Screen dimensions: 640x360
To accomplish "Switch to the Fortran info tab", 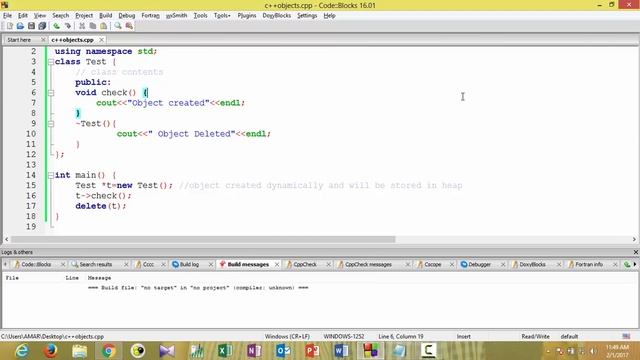I will [x=589, y=264].
